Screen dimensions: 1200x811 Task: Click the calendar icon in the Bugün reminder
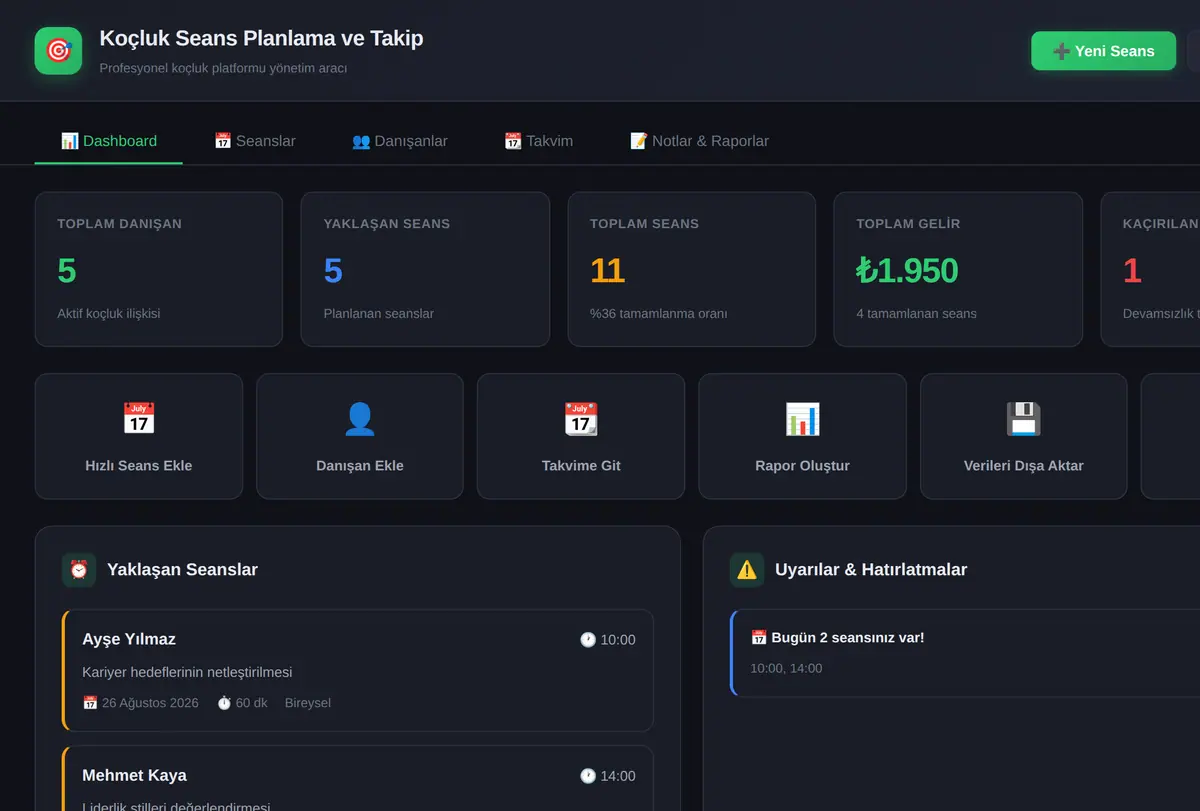coord(759,637)
